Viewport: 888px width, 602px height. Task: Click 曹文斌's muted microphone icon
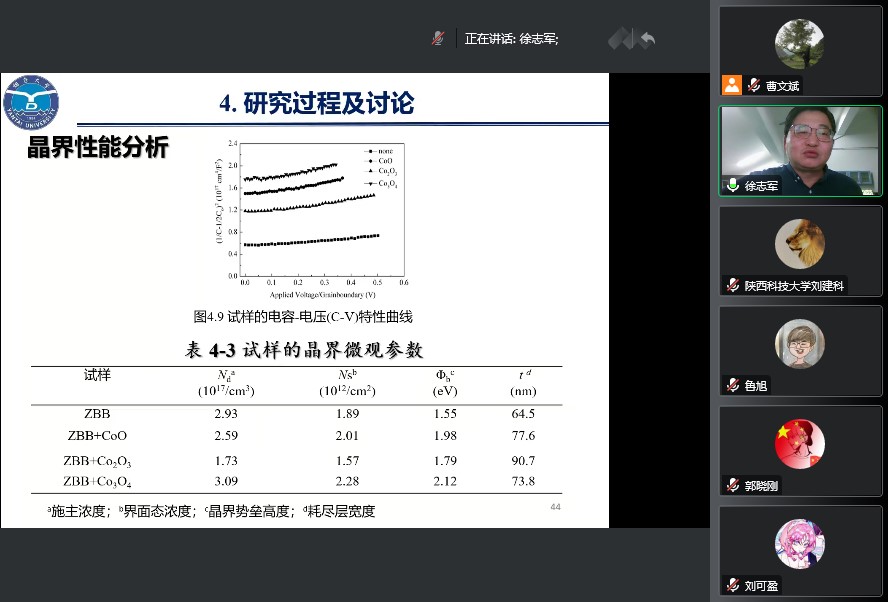click(x=753, y=86)
